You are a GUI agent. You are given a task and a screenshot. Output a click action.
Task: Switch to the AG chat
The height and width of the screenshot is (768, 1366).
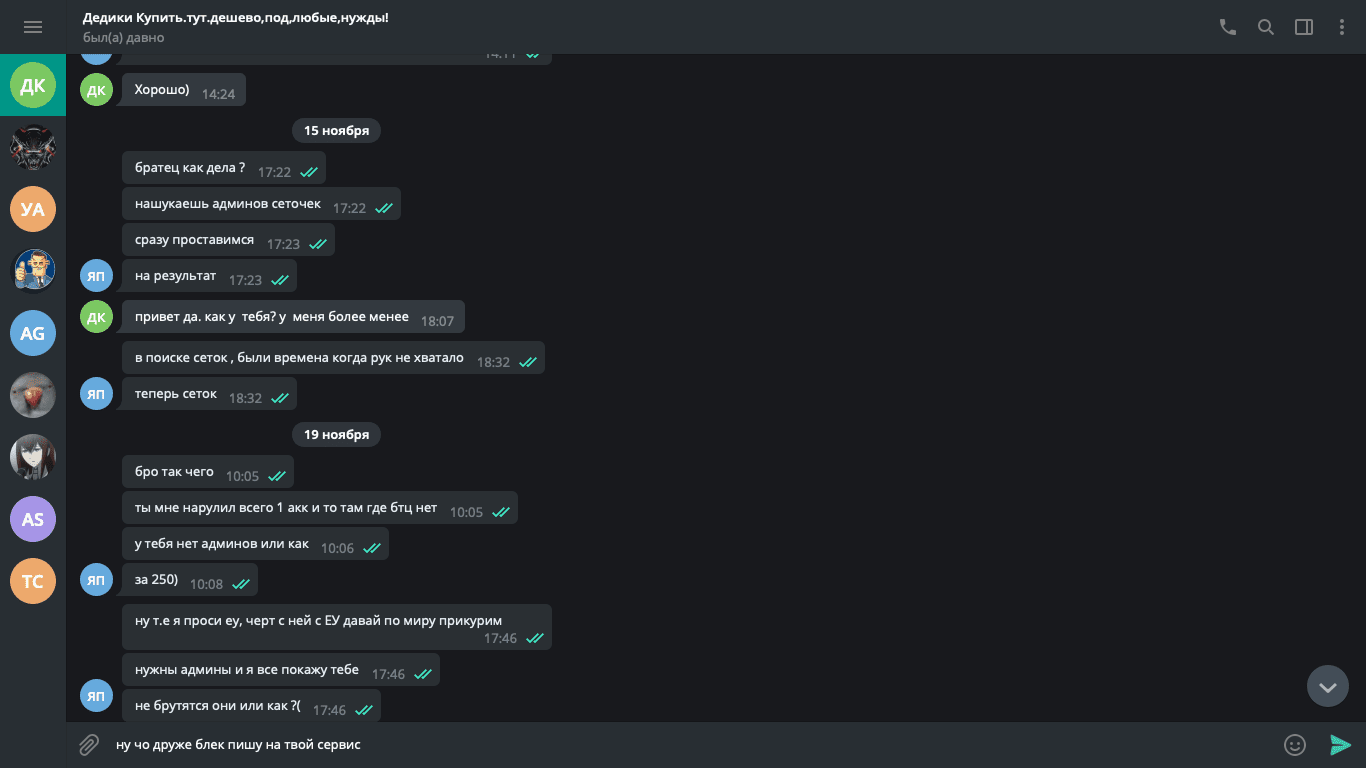point(33,333)
